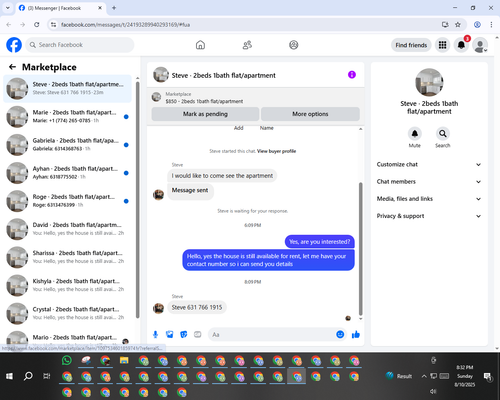This screenshot has height=400, width=500.
Task: Open Mario conversation in list
Action: coord(67,338)
